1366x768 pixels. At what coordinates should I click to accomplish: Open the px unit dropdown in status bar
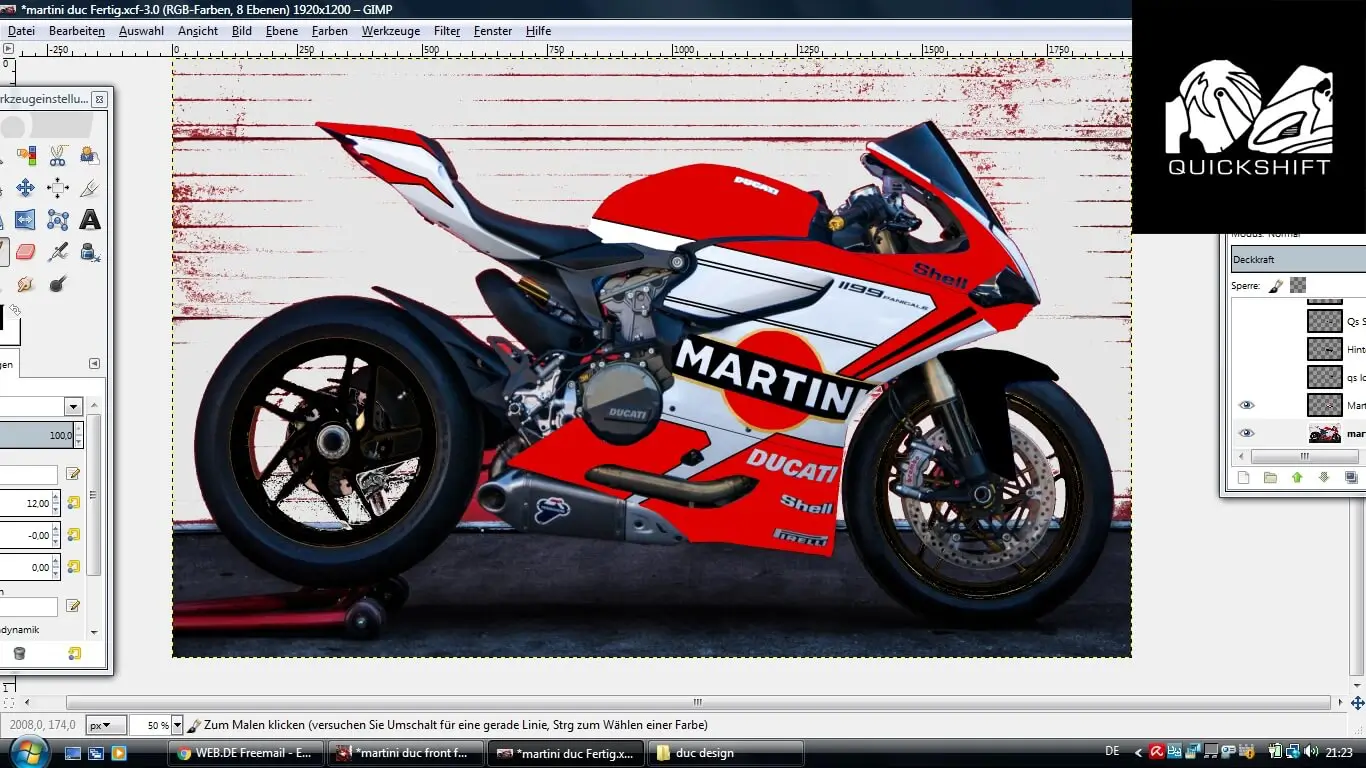point(106,725)
